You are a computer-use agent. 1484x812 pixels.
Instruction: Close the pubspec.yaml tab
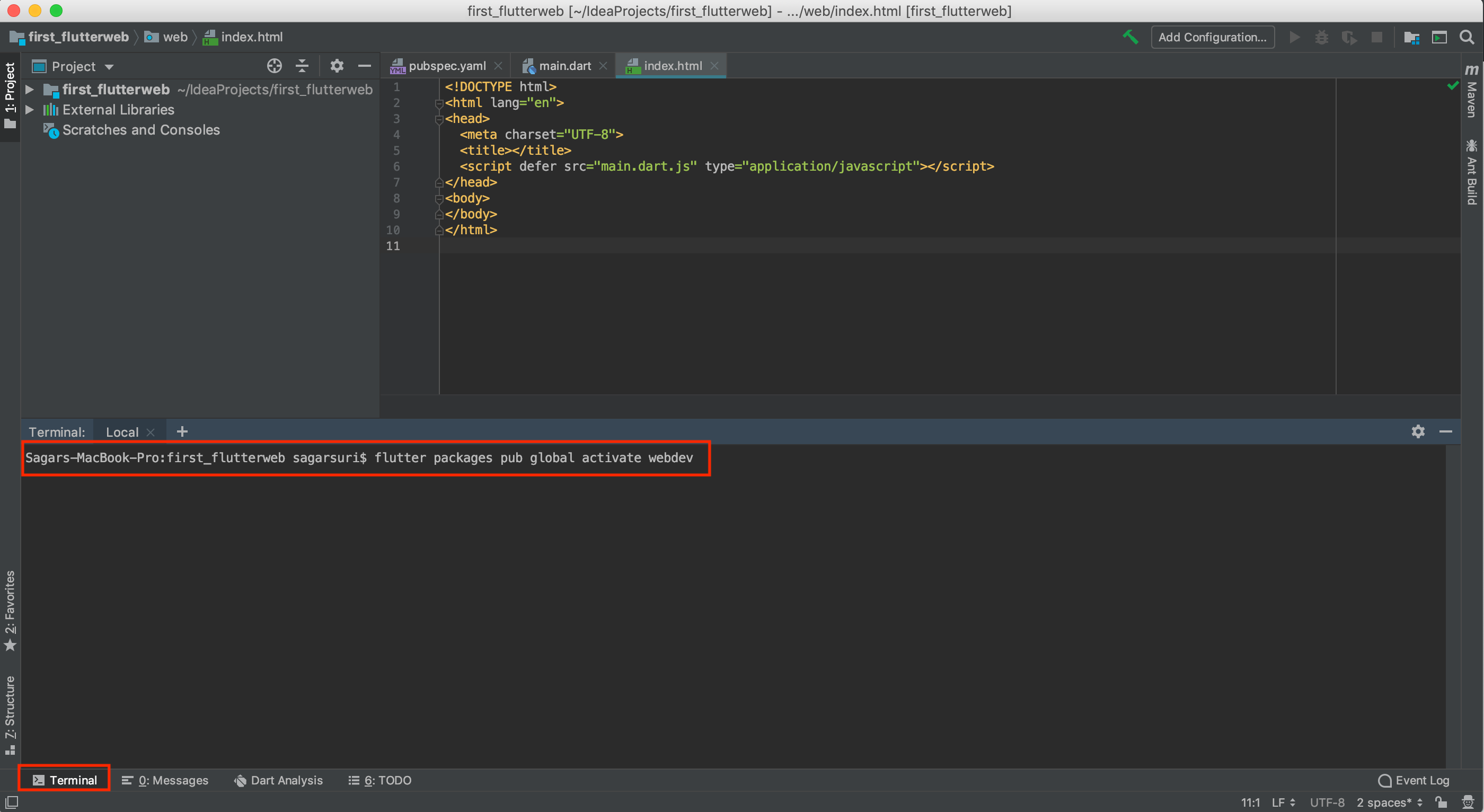pyautogui.click(x=498, y=66)
